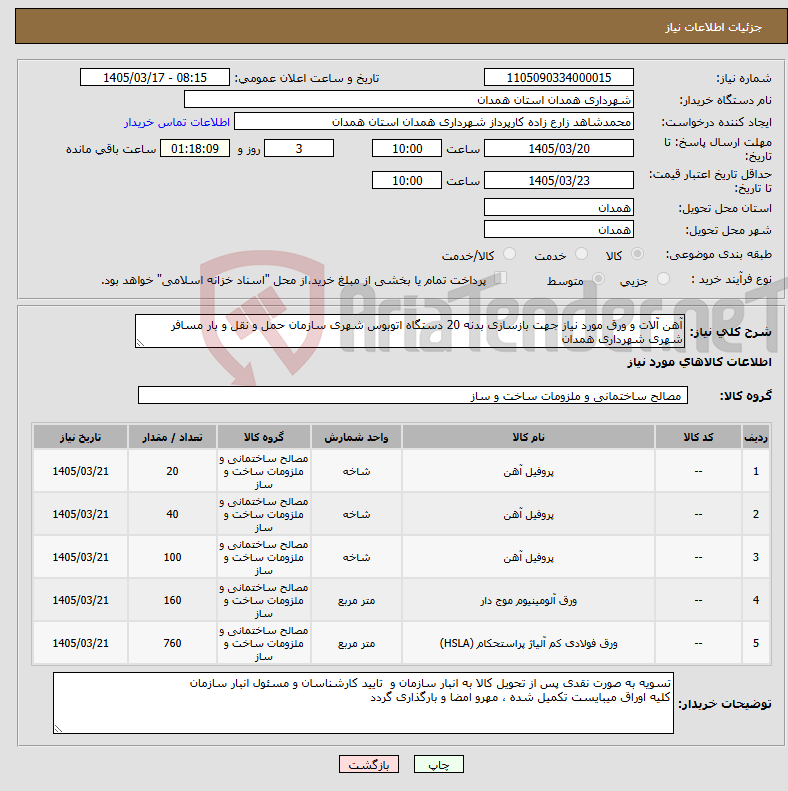The width and height of the screenshot is (788, 791).
Task: Select the متوسط purchase type radio
Action: click(598, 278)
